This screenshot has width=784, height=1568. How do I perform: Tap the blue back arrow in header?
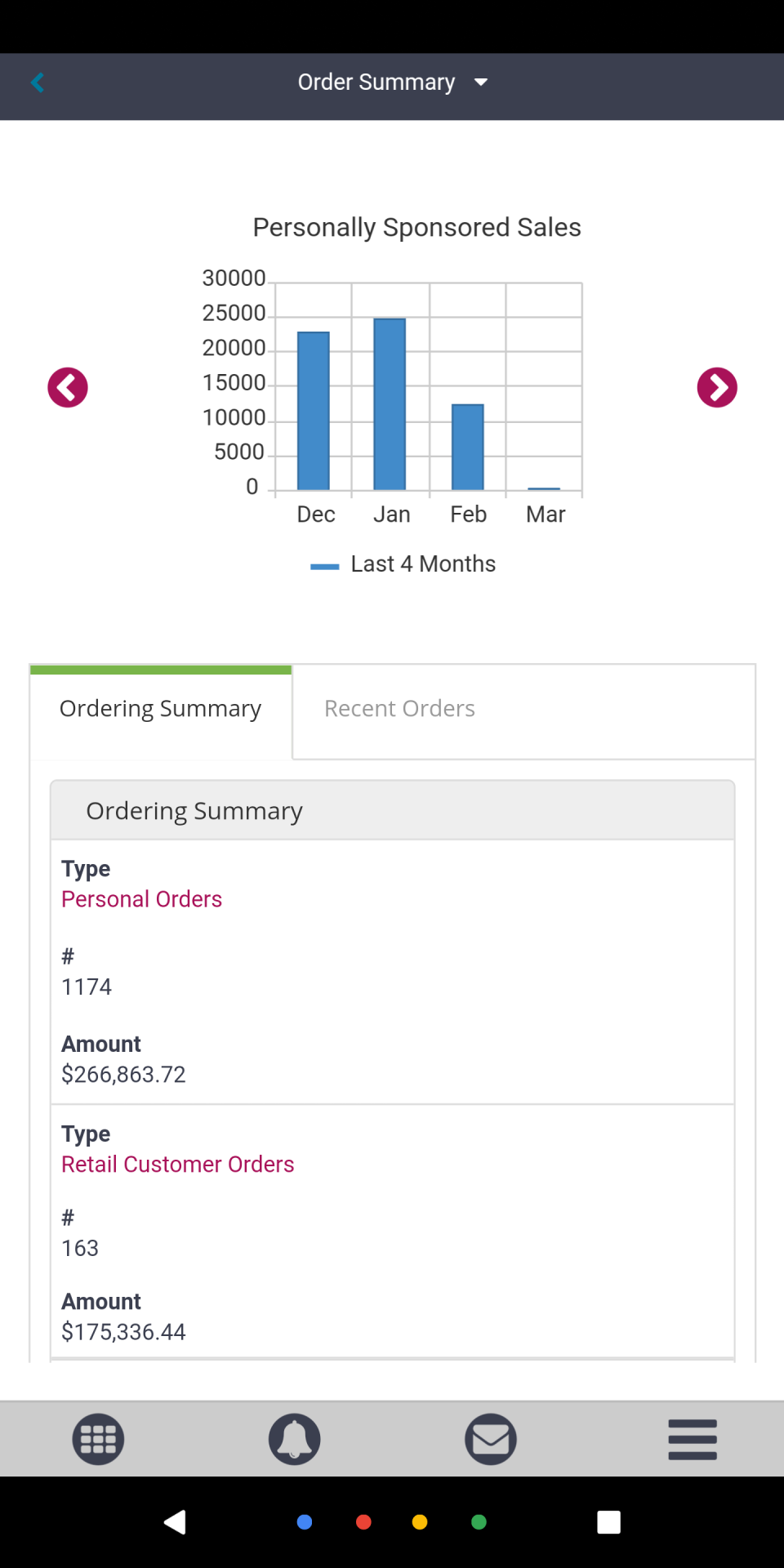38,82
